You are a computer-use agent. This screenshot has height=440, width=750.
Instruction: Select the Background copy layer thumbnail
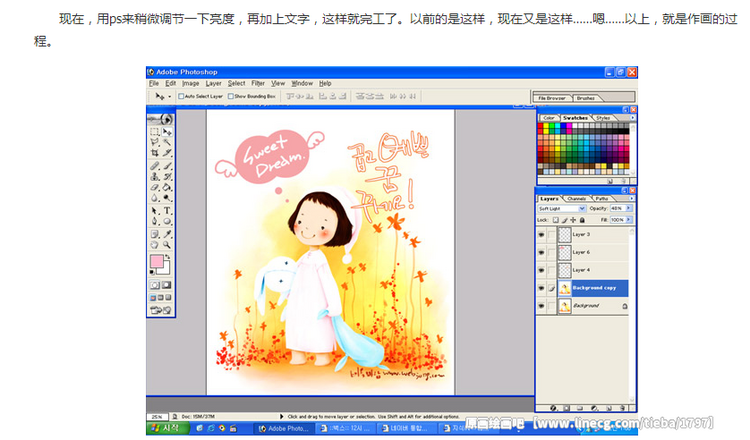pyautogui.click(x=564, y=288)
